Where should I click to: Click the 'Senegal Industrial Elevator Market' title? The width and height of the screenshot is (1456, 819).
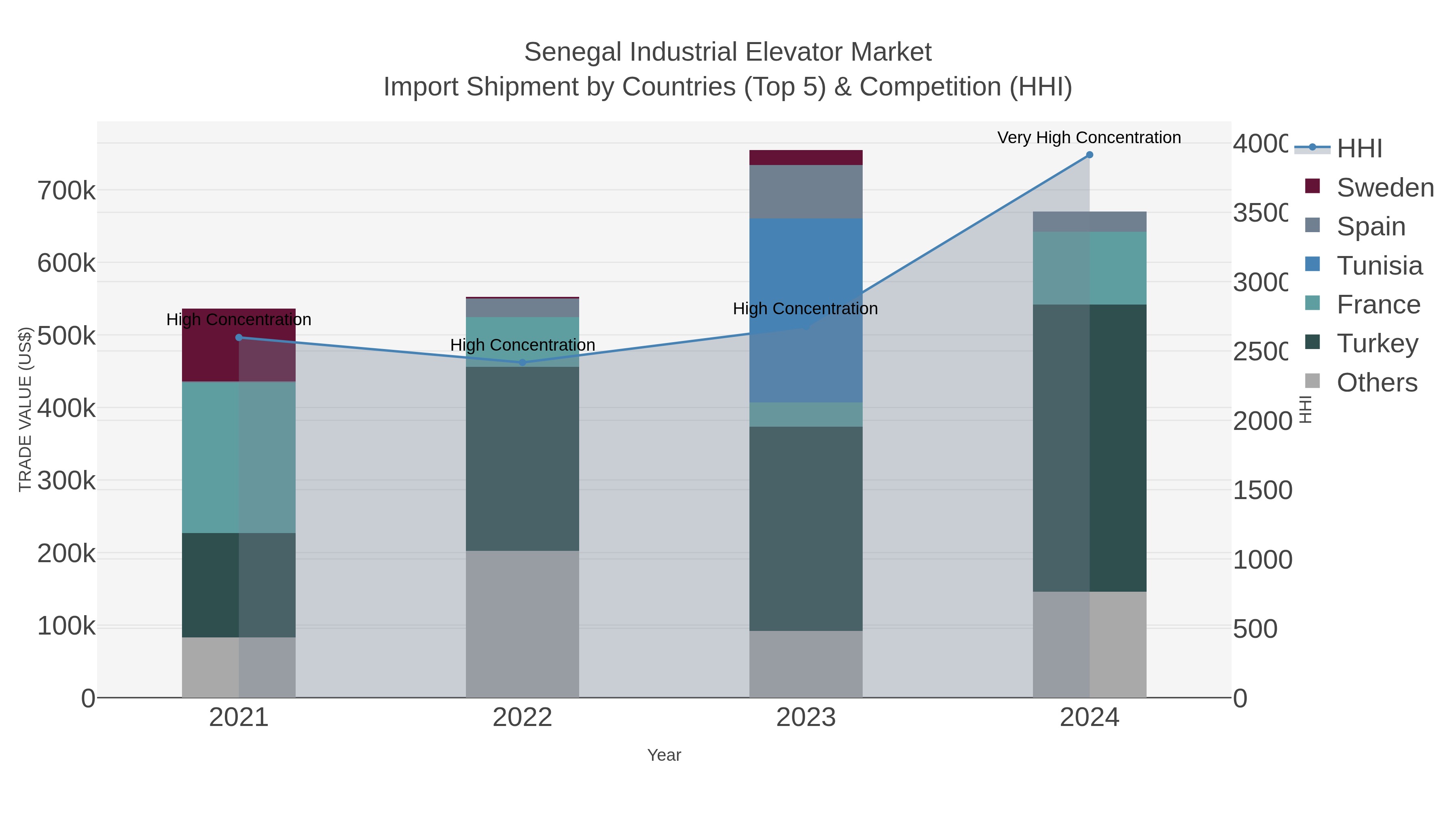click(728, 52)
